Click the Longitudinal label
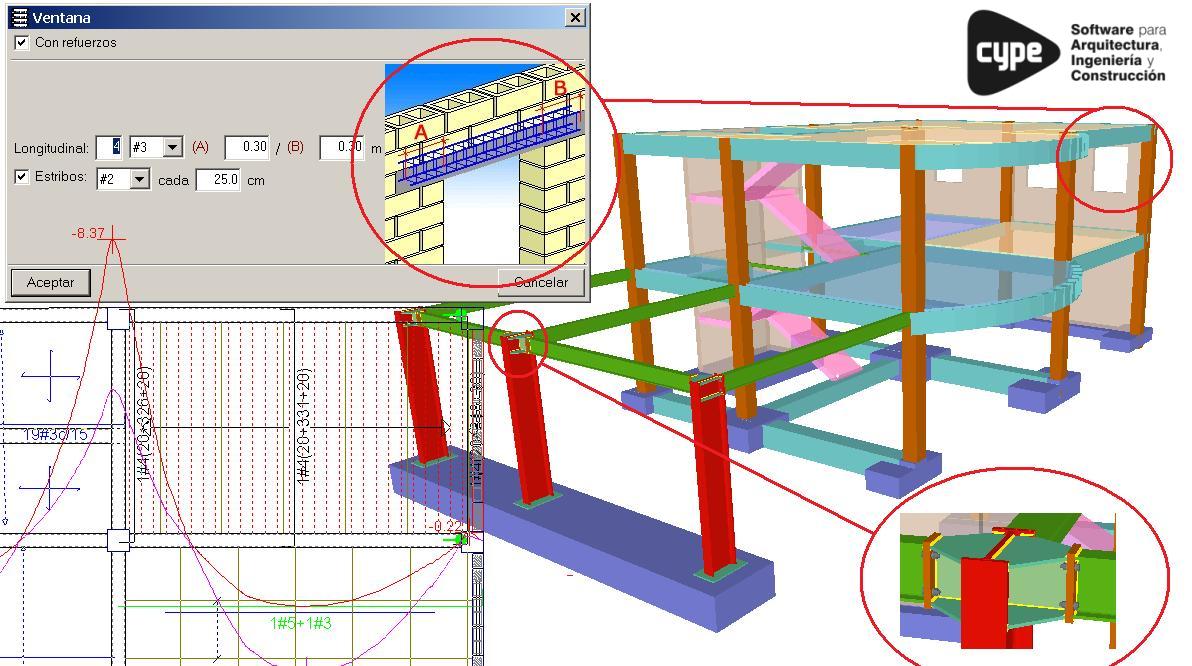 51,148
